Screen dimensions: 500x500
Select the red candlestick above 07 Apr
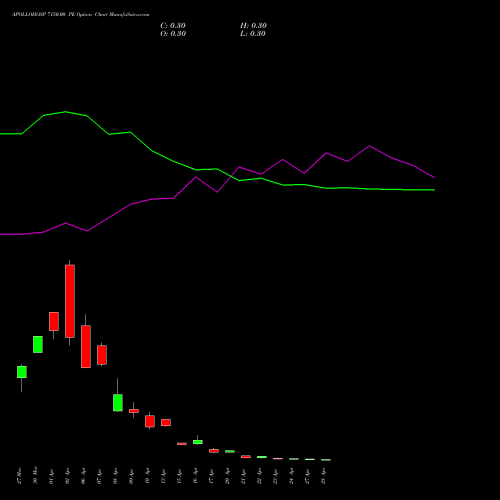(x=102, y=355)
